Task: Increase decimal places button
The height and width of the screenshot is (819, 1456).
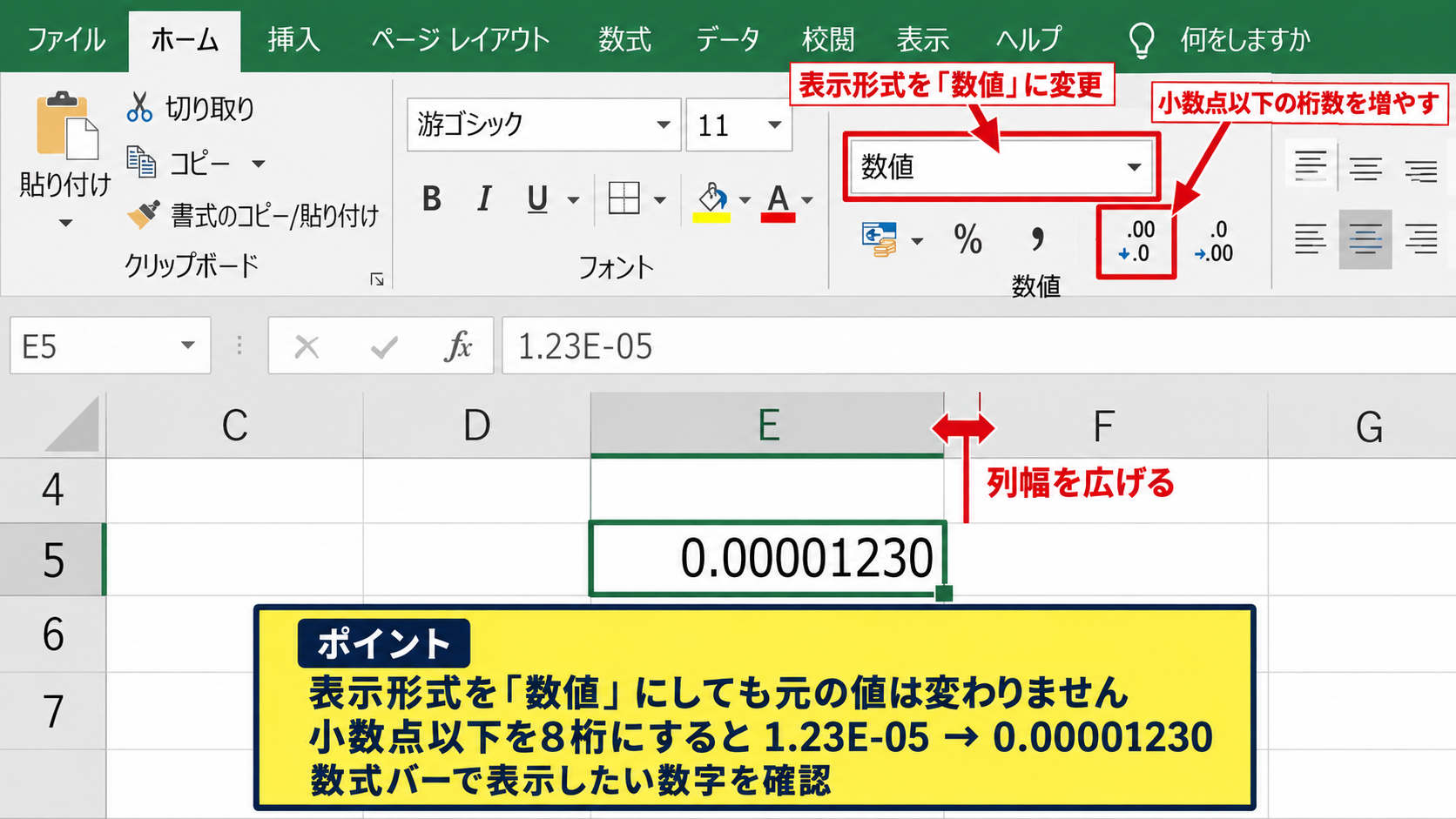Action: click(1136, 241)
